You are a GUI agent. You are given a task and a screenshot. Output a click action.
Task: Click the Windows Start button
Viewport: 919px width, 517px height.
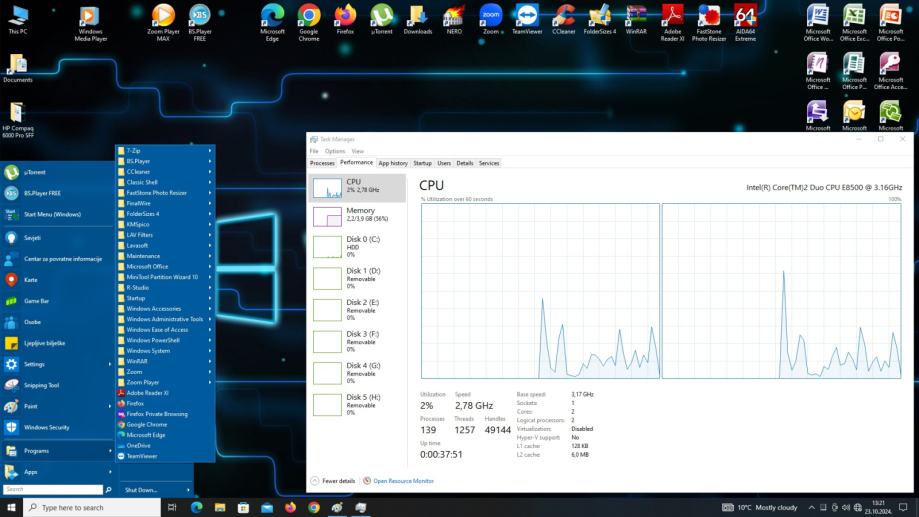click(x=11, y=508)
